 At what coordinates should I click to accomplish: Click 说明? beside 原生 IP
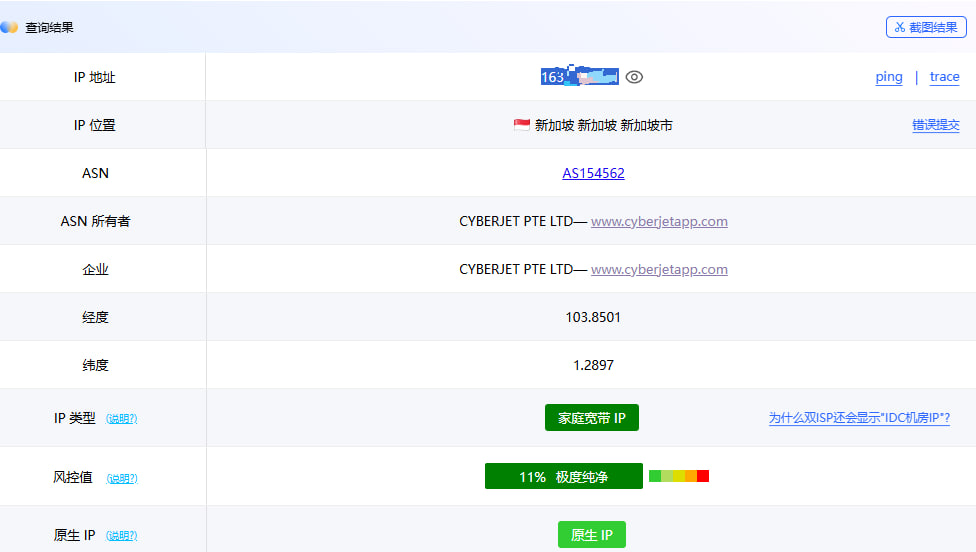(x=121, y=536)
